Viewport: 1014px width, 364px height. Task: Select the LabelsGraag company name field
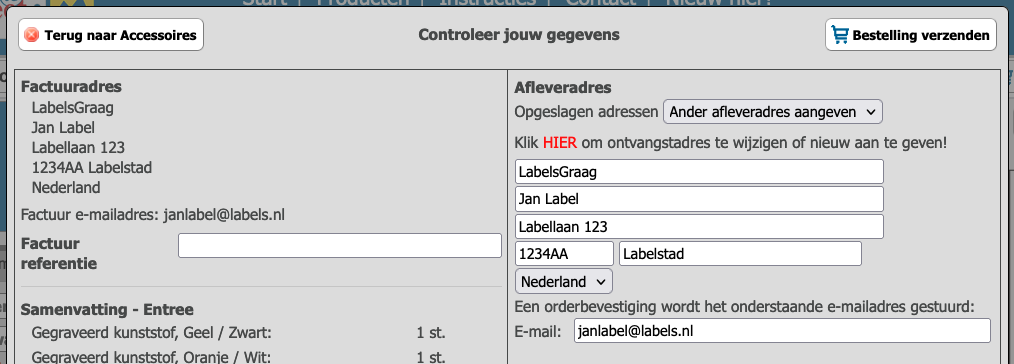pyautogui.click(x=699, y=172)
